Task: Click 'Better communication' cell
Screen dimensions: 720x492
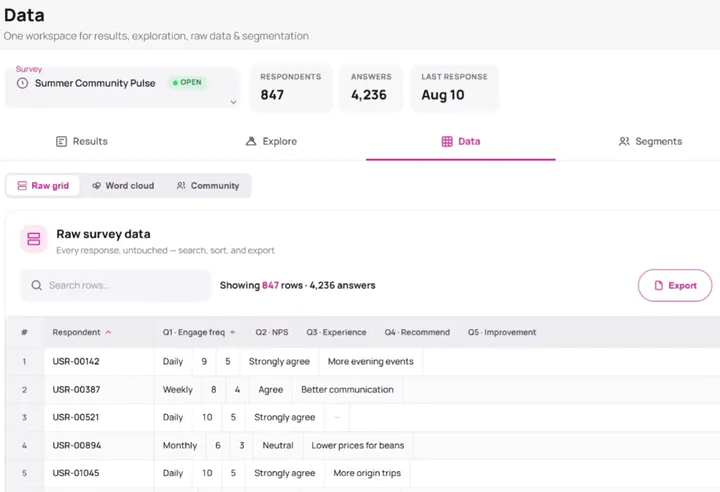Action: [347, 390]
